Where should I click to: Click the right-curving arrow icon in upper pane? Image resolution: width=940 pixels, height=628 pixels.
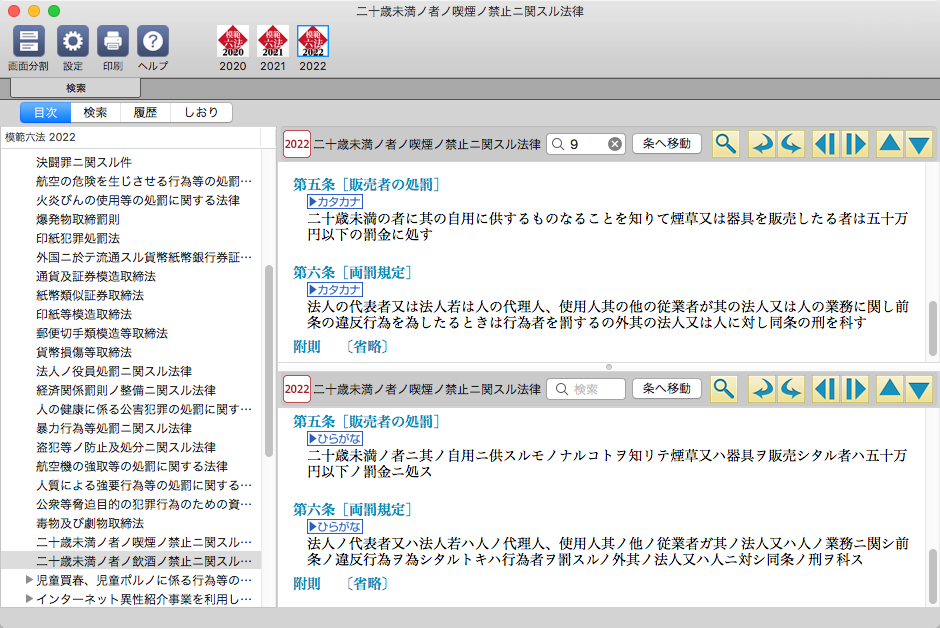pos(763,144)
